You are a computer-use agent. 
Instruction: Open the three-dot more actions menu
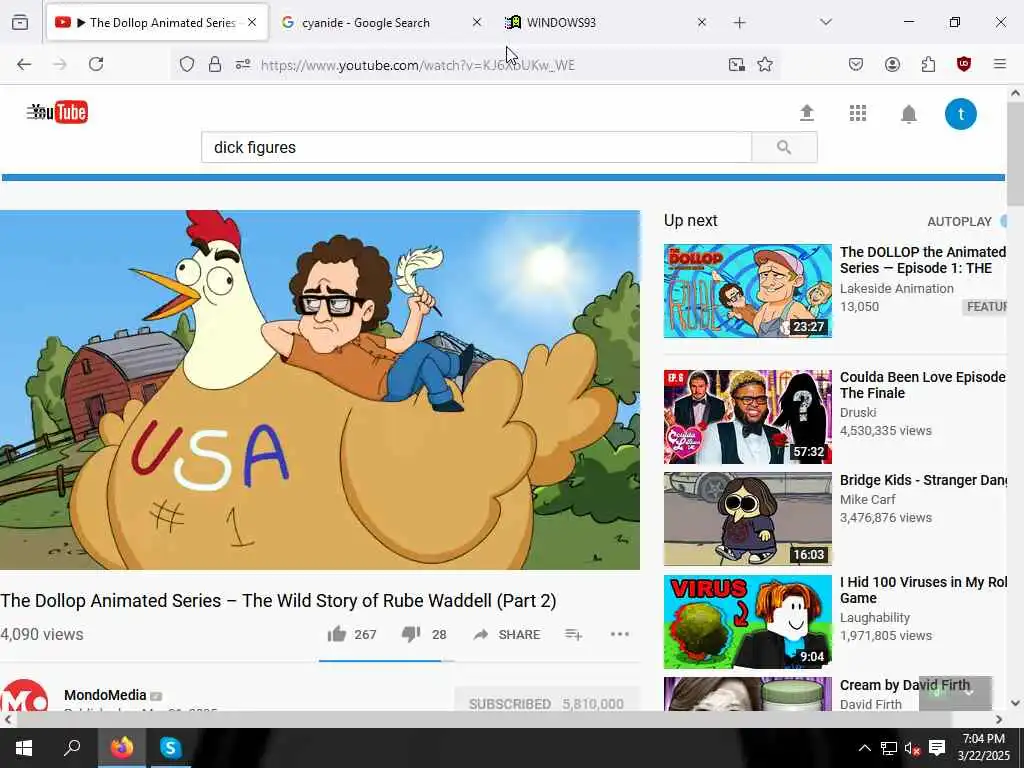[x=619, y=634]
